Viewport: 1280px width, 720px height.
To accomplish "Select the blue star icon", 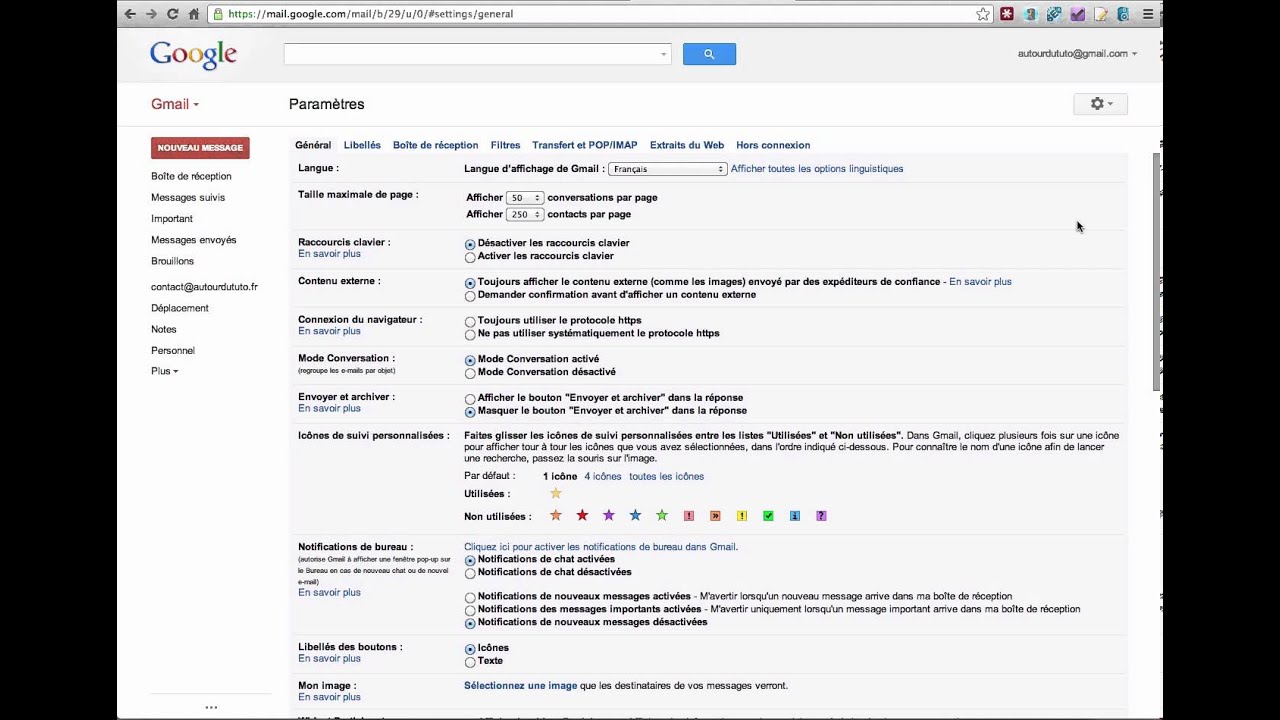I will tap(635, 516).
